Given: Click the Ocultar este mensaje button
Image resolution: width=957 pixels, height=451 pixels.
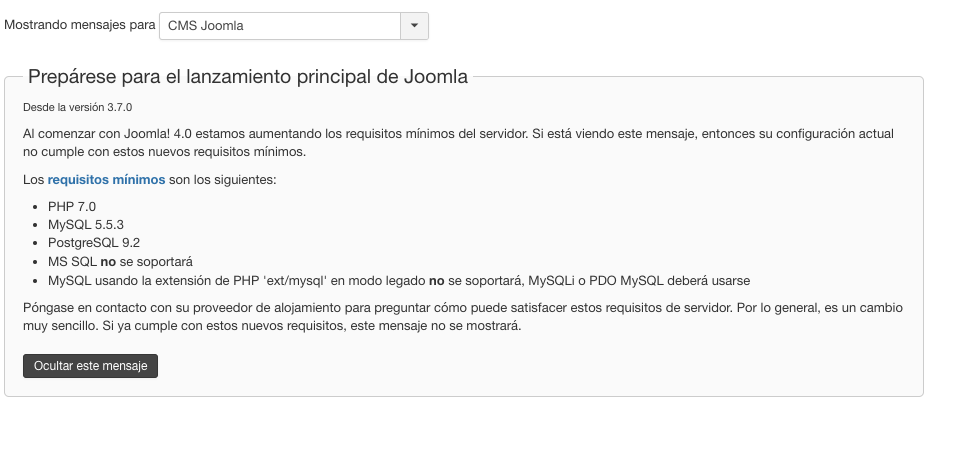Looking at the screenshot, I should click(90, 366).
